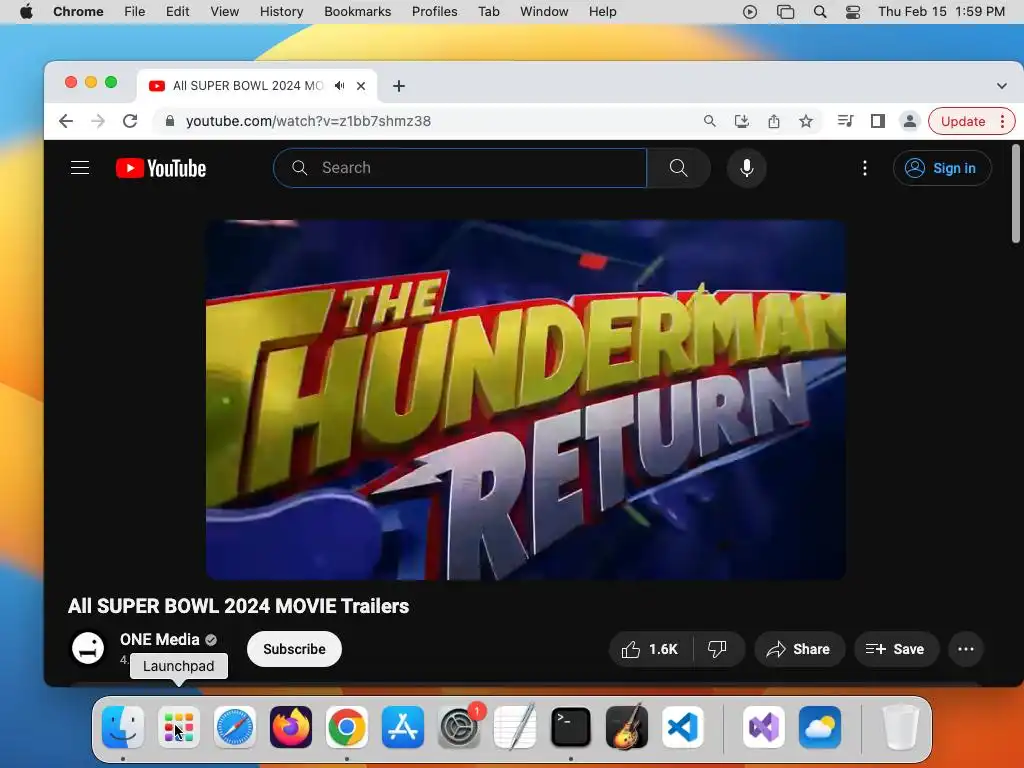Open ONE Media channel avatar
Image resolution: width=1024 pixels, height=768 pixels.
click(x=88, y=648)
